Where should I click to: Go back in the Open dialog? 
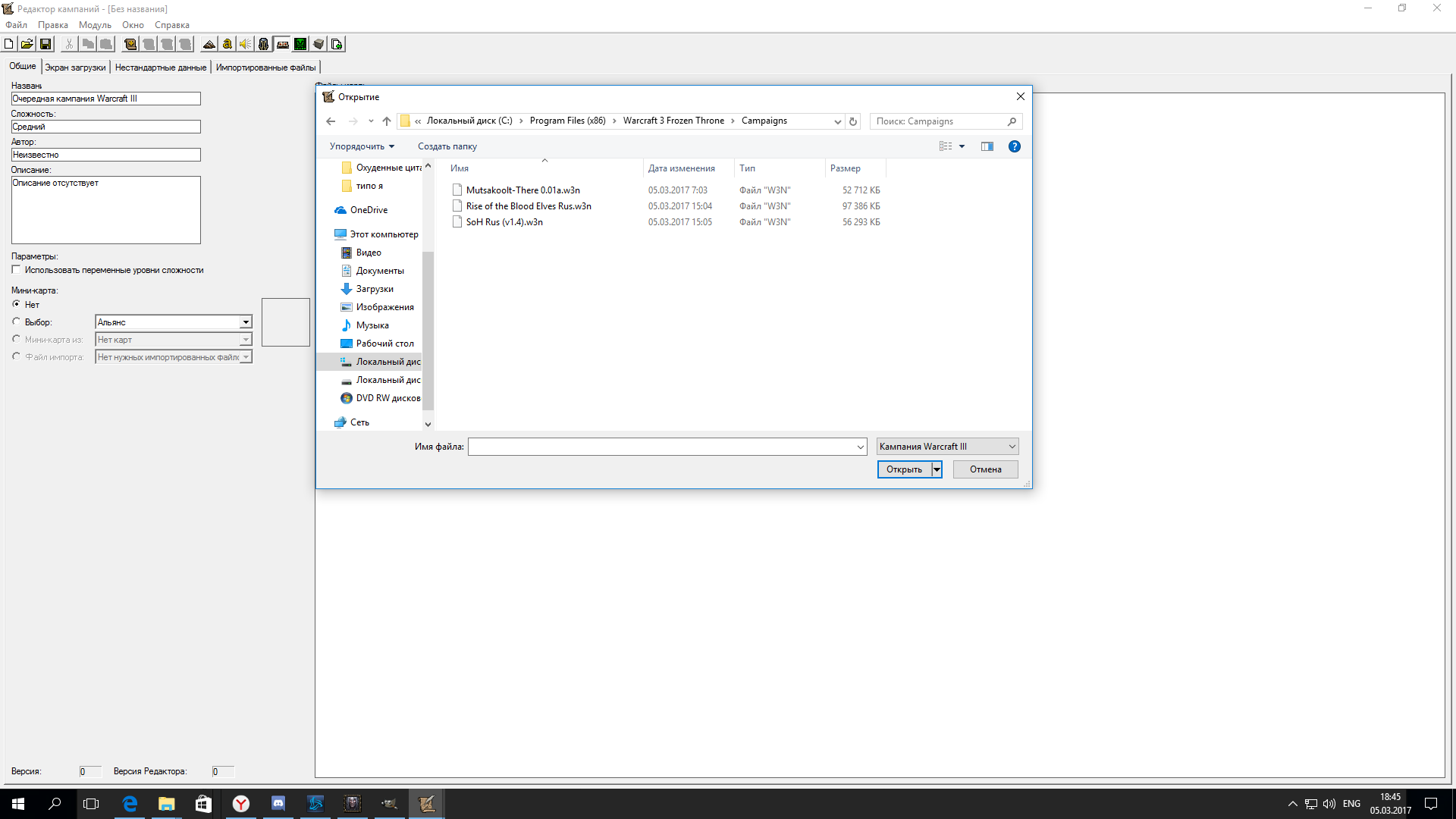[x=331, y=121]
